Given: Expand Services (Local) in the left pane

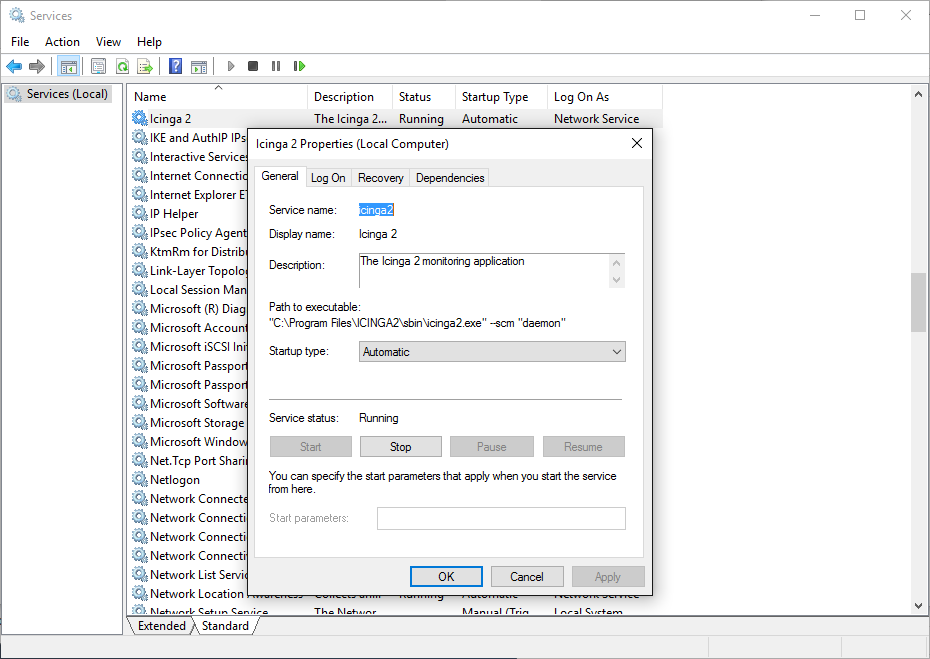Looking at the screenshot, I should pyautogui.click(x=60, y=93).
